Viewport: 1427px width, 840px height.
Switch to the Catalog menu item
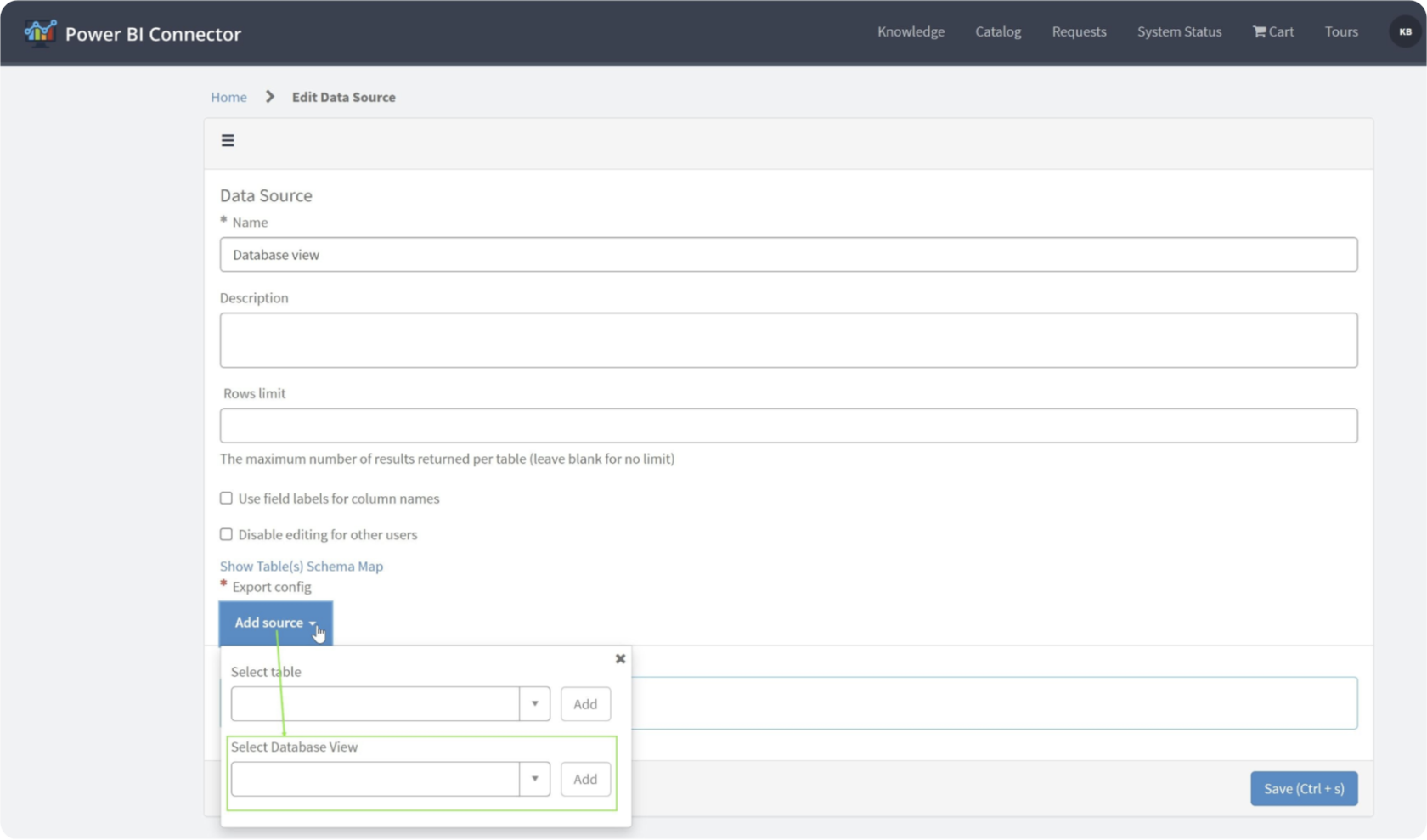coord(997,31)
